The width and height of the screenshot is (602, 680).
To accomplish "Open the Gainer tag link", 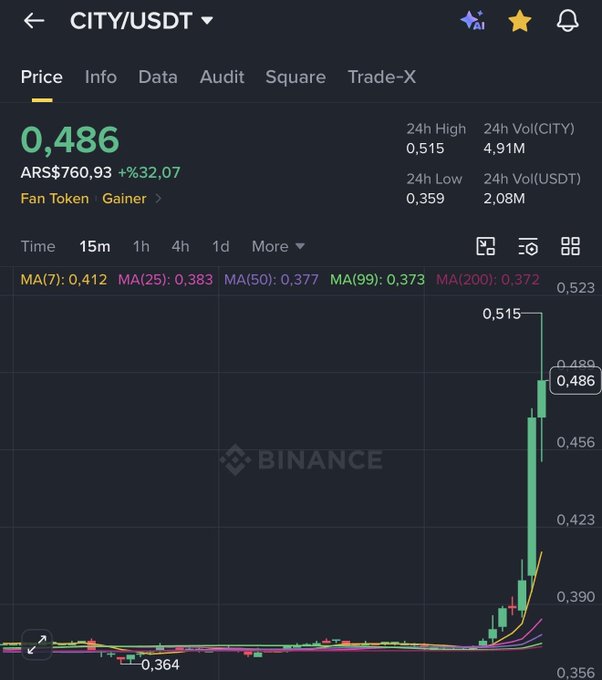I will pyautogui.click(x=124, y=199).
